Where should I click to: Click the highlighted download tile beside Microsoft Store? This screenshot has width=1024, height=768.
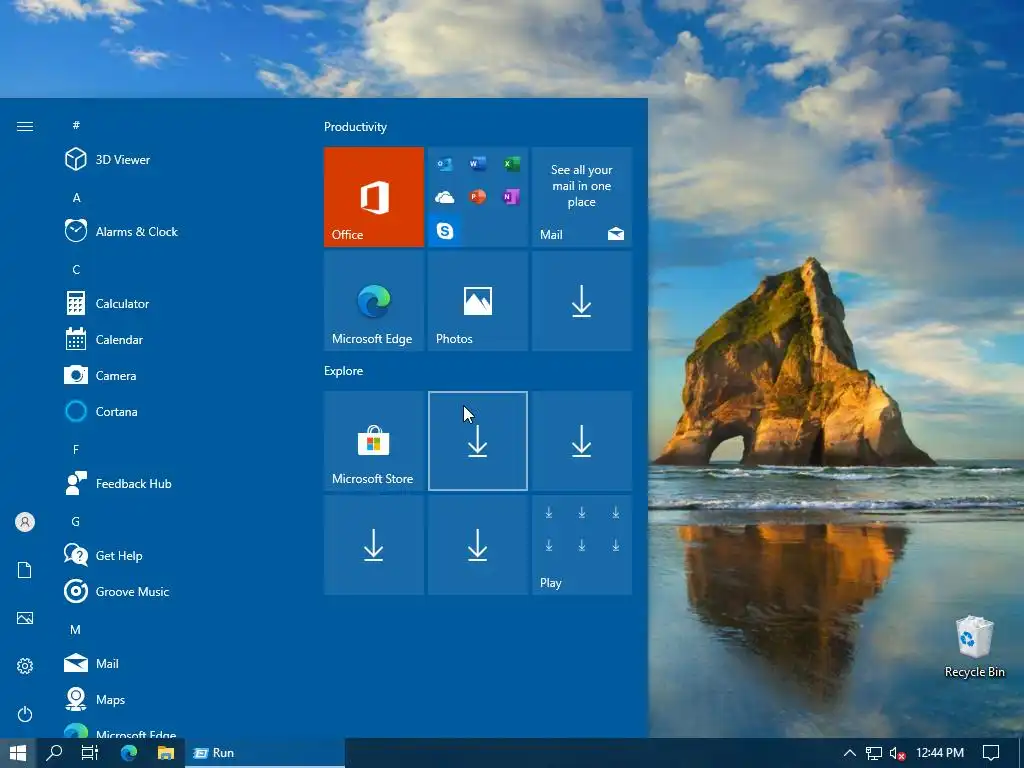[x=477, y=441]
